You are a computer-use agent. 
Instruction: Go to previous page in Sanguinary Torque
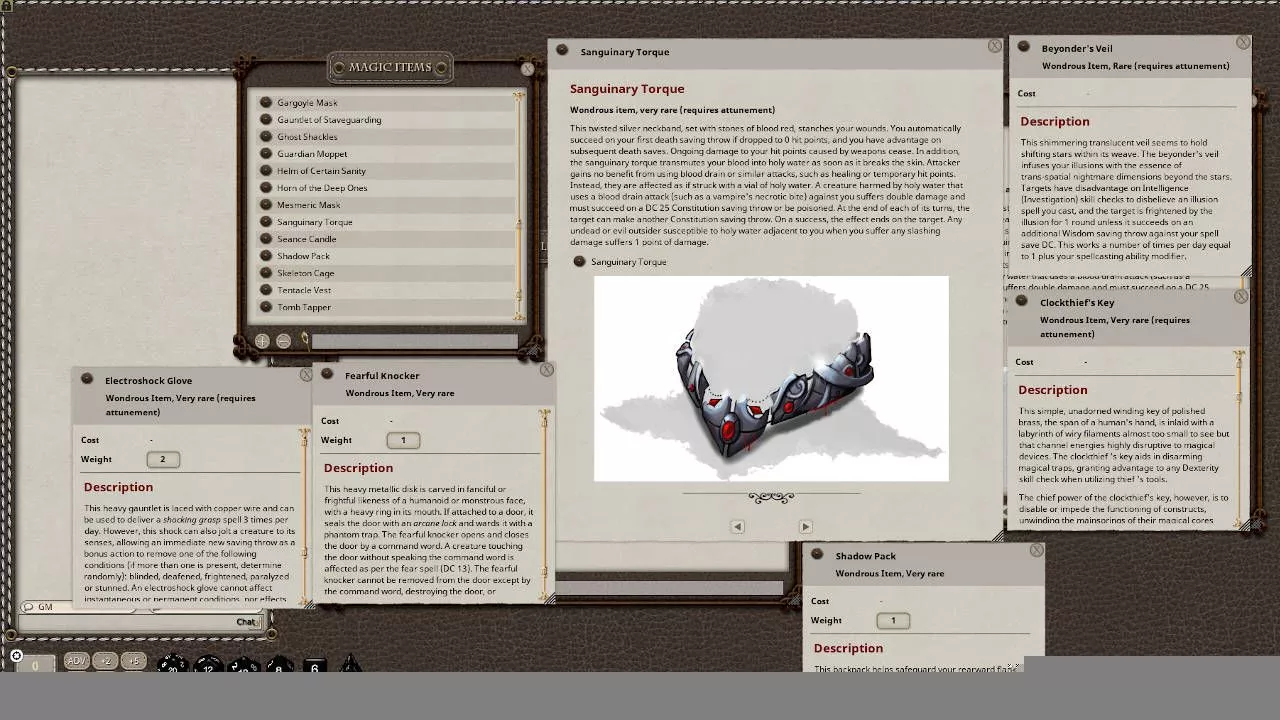tap(737, 526)
